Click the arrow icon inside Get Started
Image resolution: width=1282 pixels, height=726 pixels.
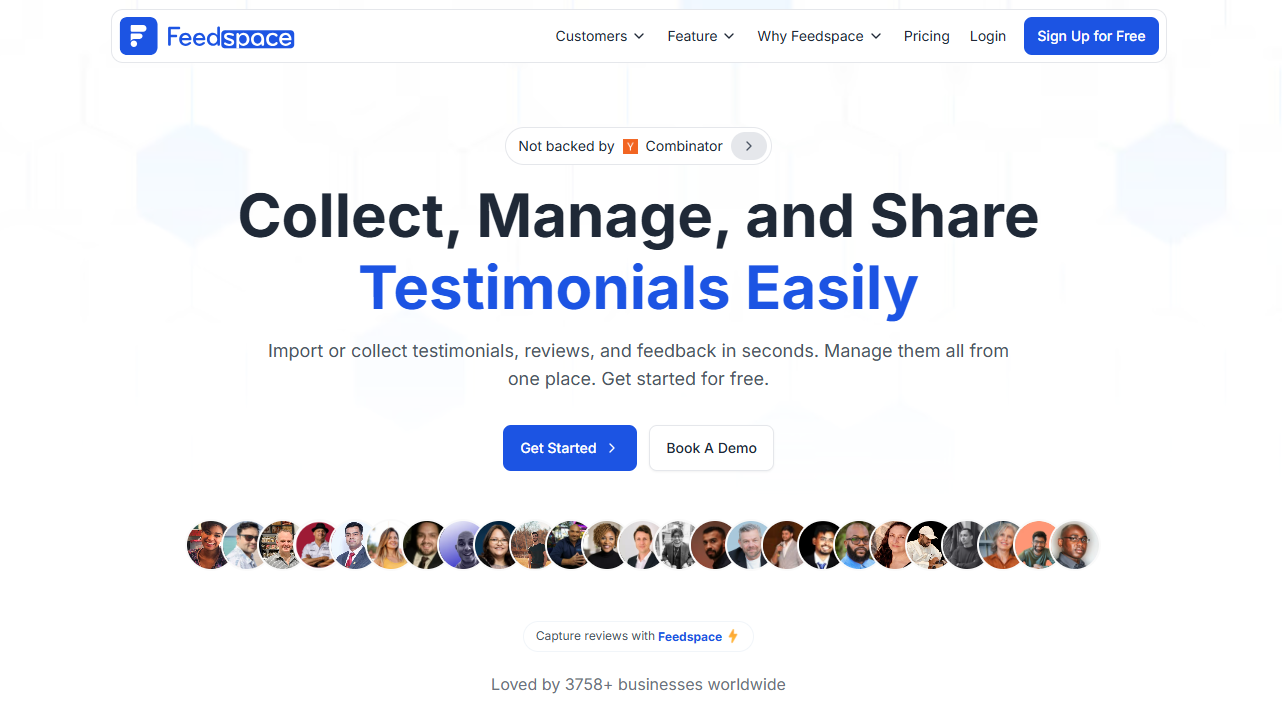click(612, 448)
